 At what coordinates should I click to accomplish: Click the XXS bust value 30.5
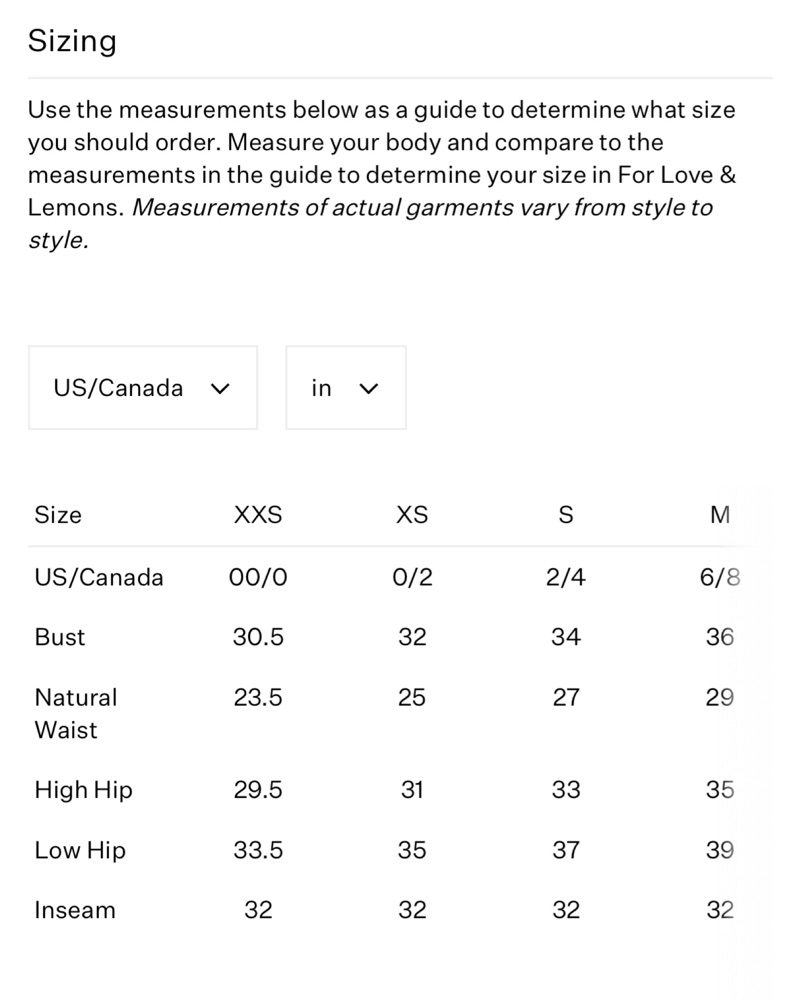[258, 636]
